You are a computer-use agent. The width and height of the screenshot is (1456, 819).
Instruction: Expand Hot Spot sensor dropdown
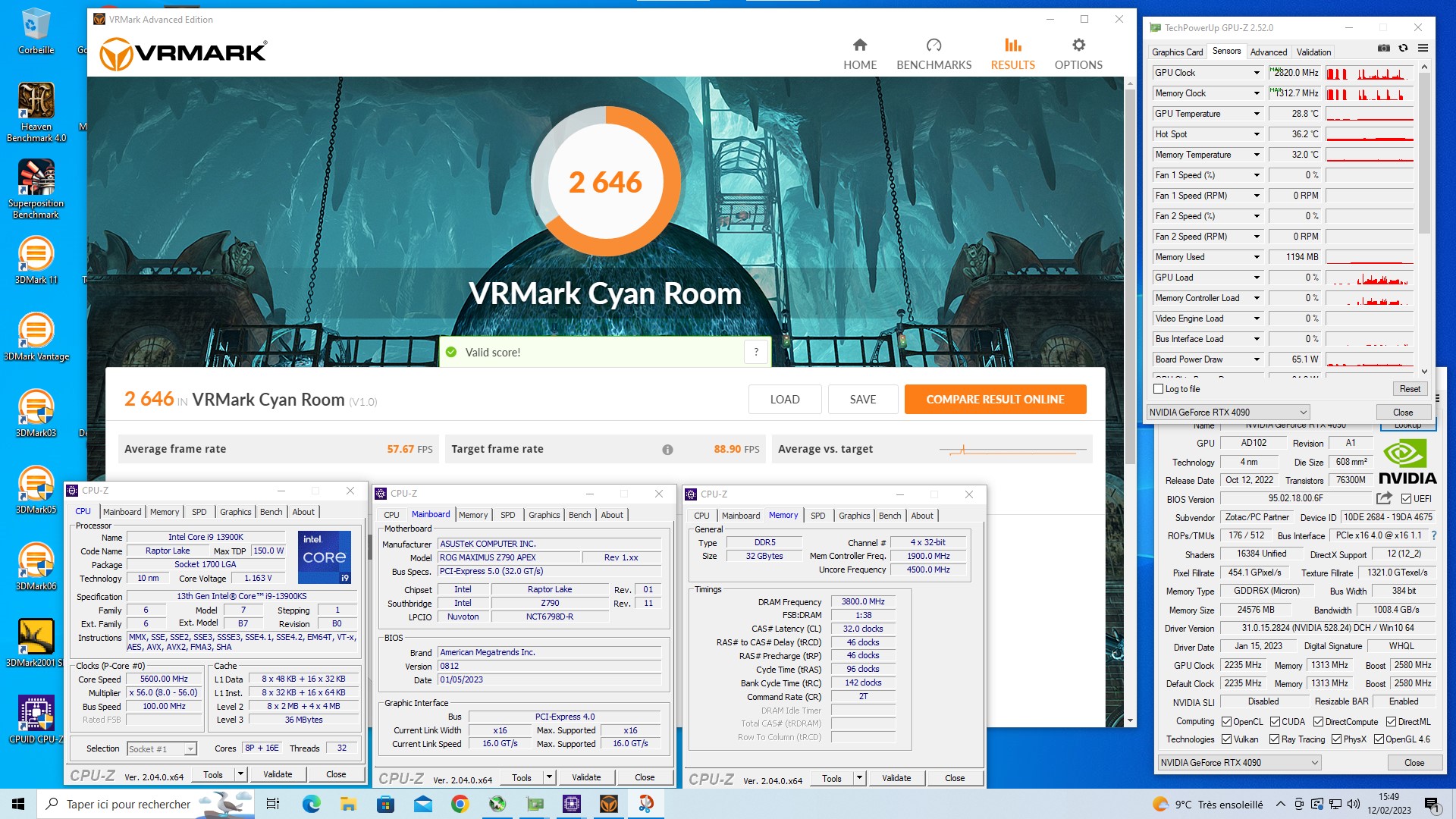1257,134
